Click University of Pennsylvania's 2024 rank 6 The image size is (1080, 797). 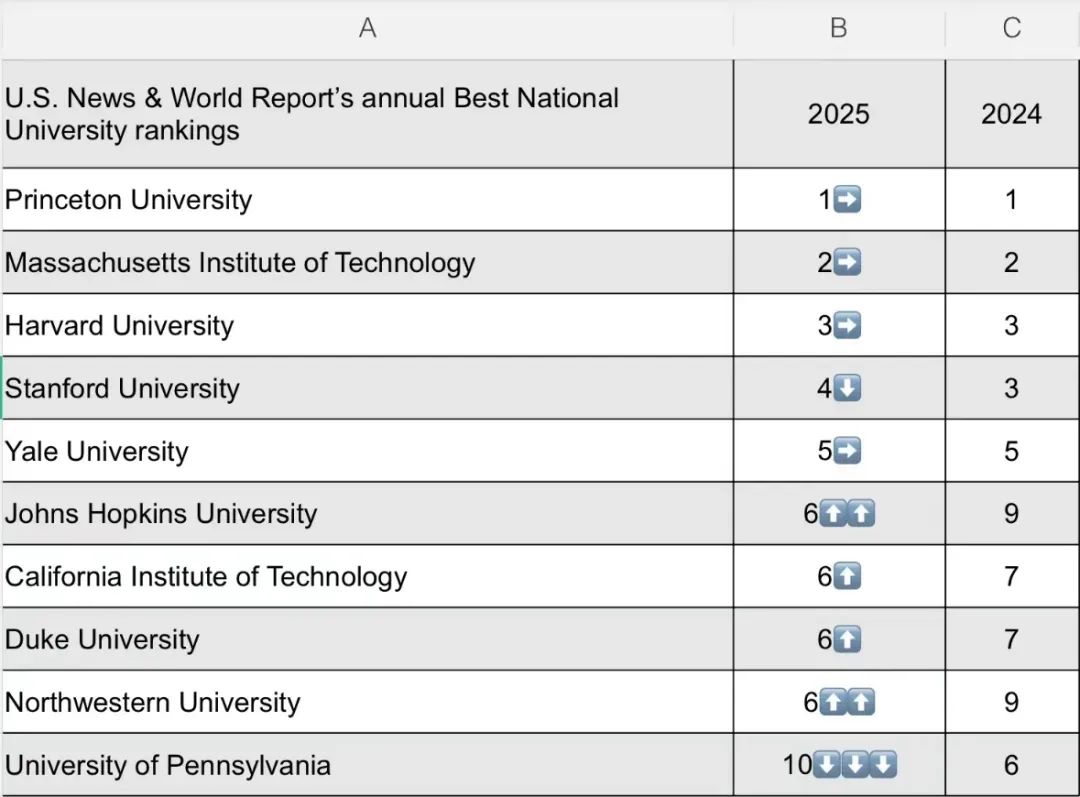pyautogui.click(x=1011, y=766)
